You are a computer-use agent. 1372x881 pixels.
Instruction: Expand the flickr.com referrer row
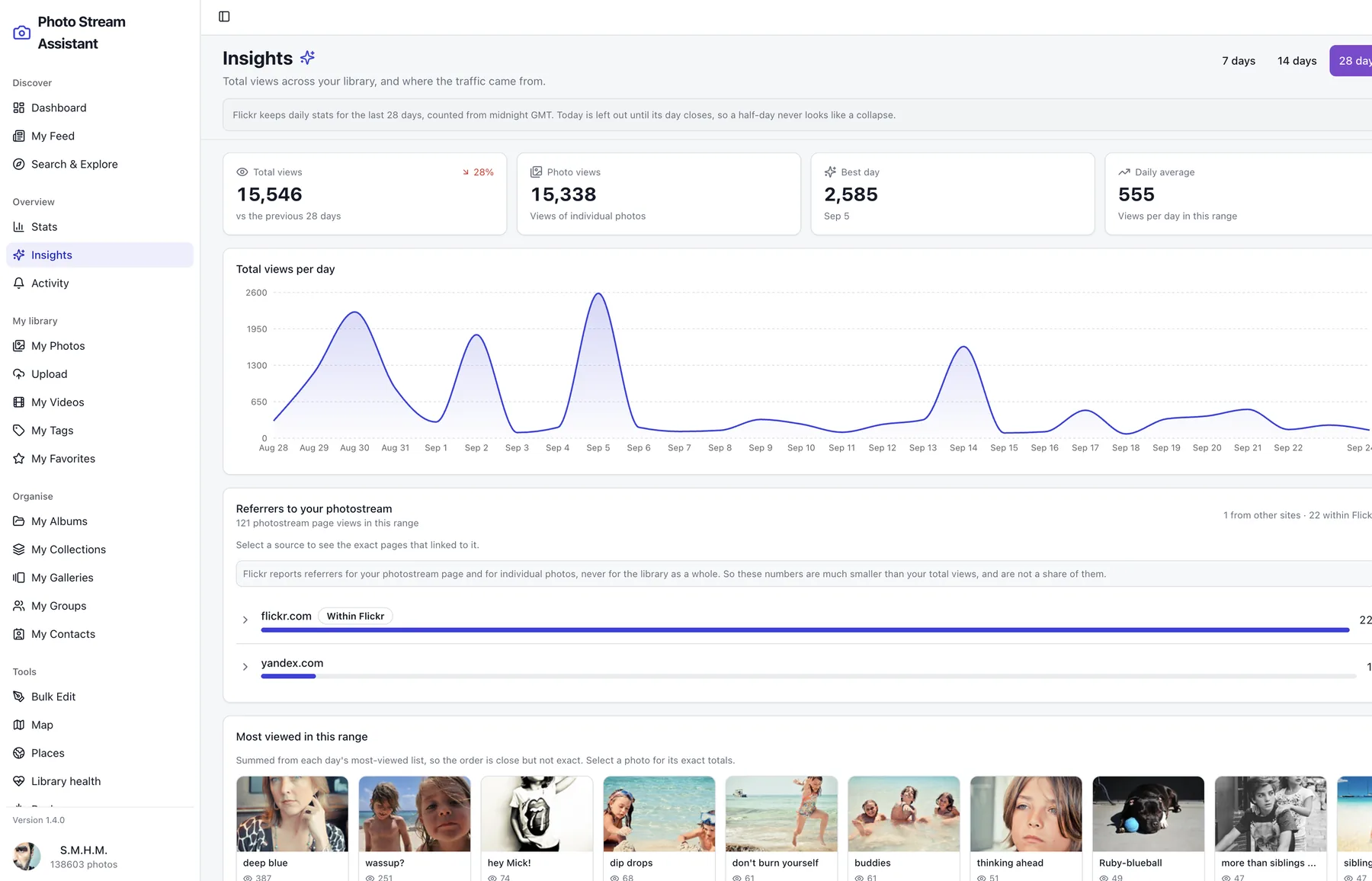[245, 620]
